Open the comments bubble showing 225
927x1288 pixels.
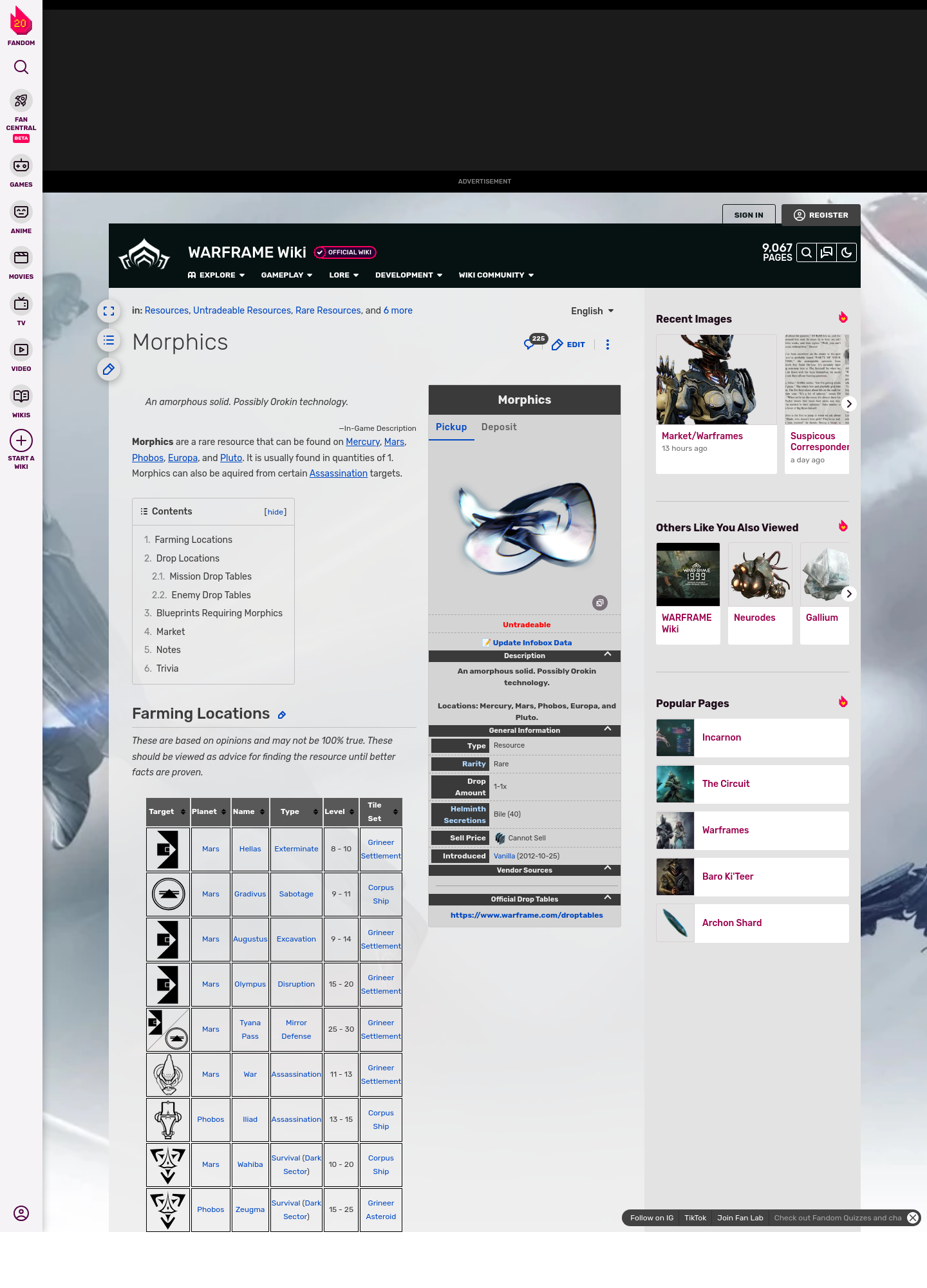coord(534,342)
